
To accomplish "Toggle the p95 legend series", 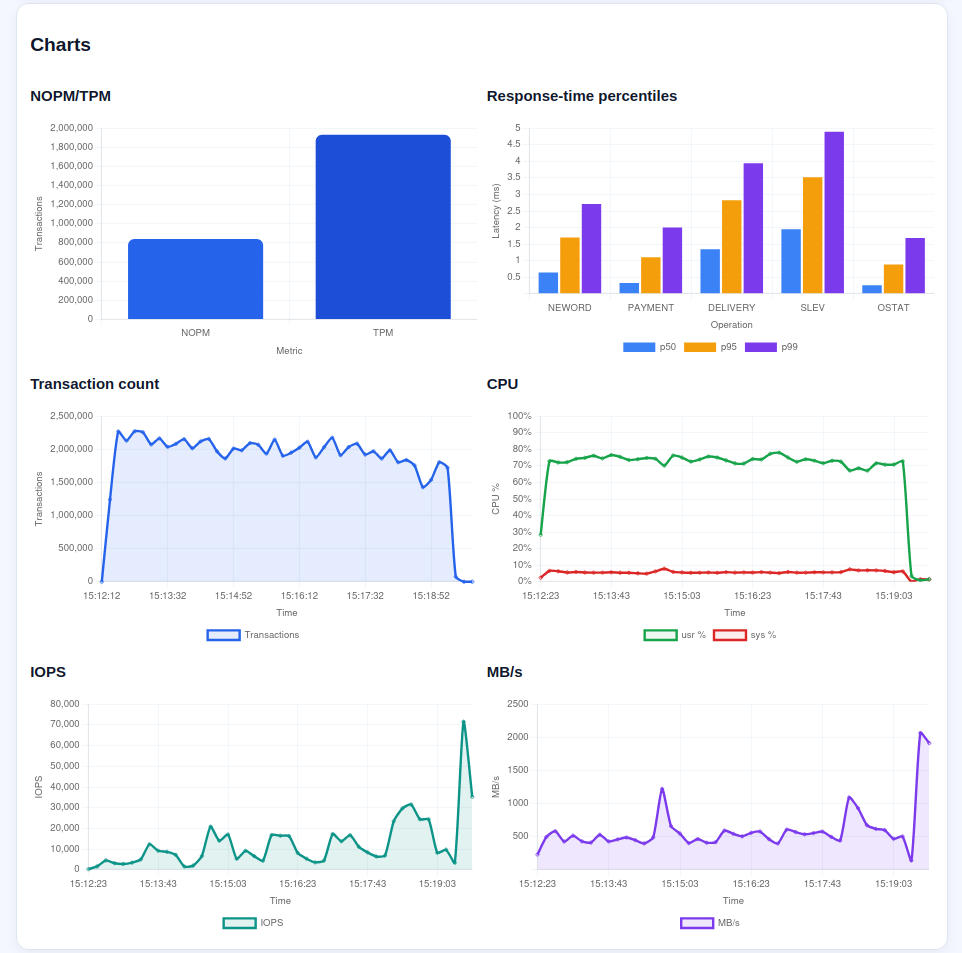I will click(x=710, y=347).
